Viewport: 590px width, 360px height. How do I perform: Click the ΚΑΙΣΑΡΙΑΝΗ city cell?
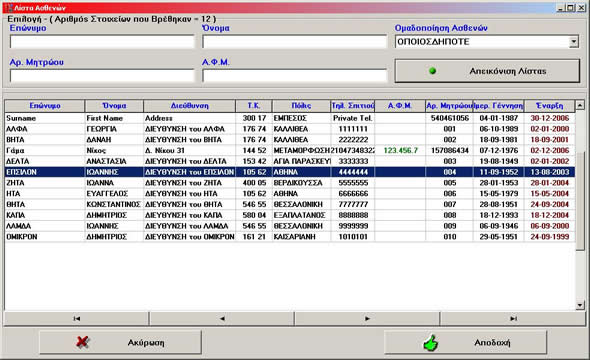click(301, 237)
